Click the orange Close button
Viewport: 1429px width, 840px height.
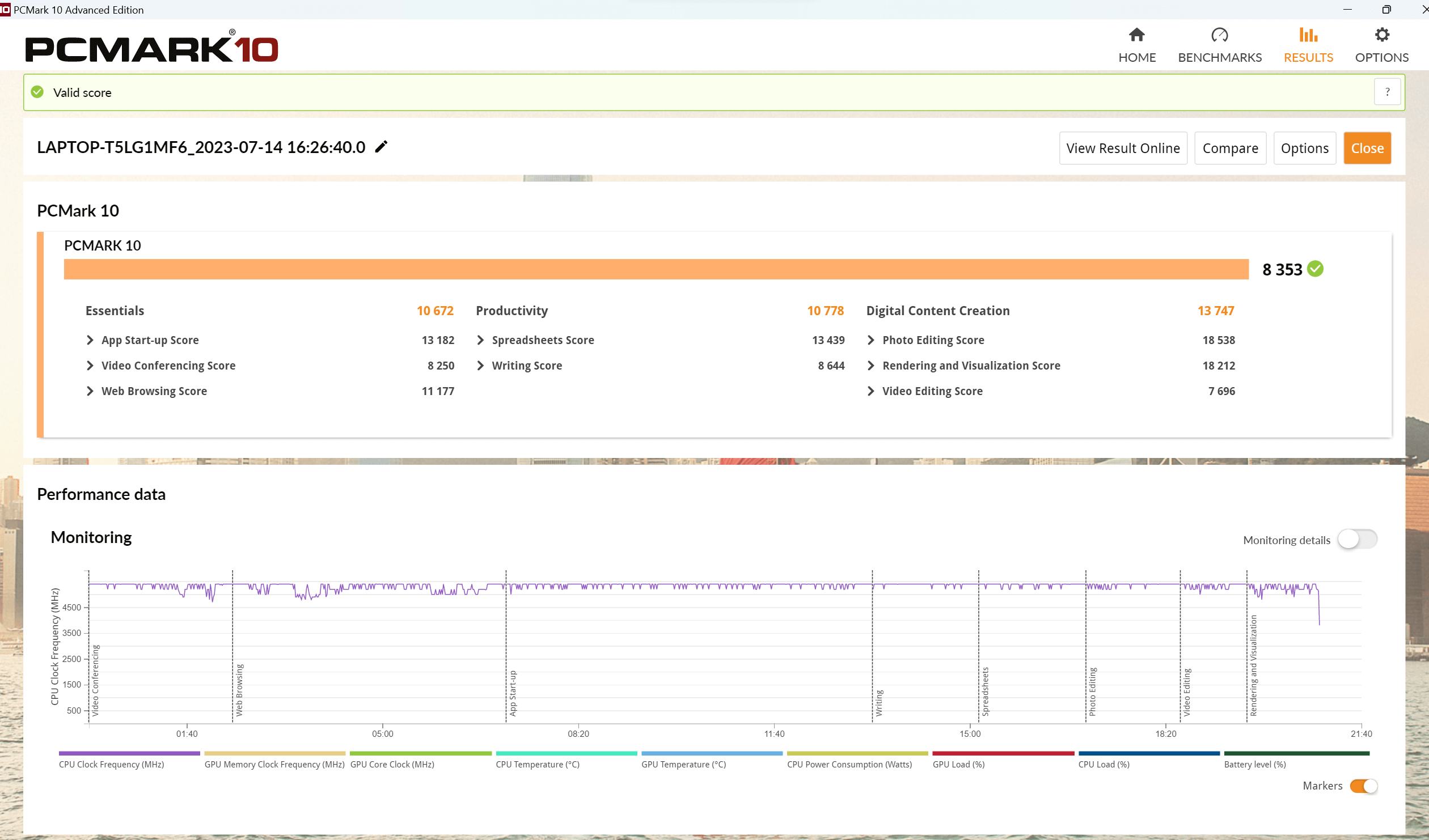(1367, 149)
